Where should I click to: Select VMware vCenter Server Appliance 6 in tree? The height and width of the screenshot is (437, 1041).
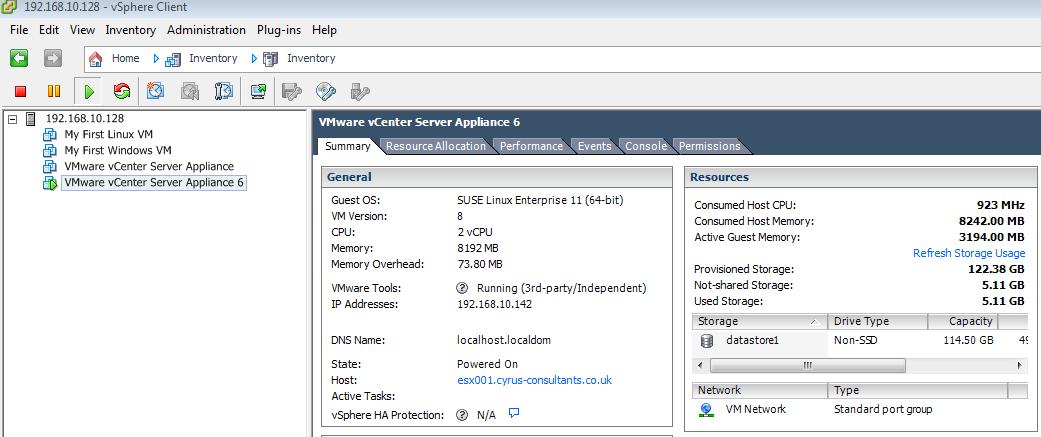153,183
